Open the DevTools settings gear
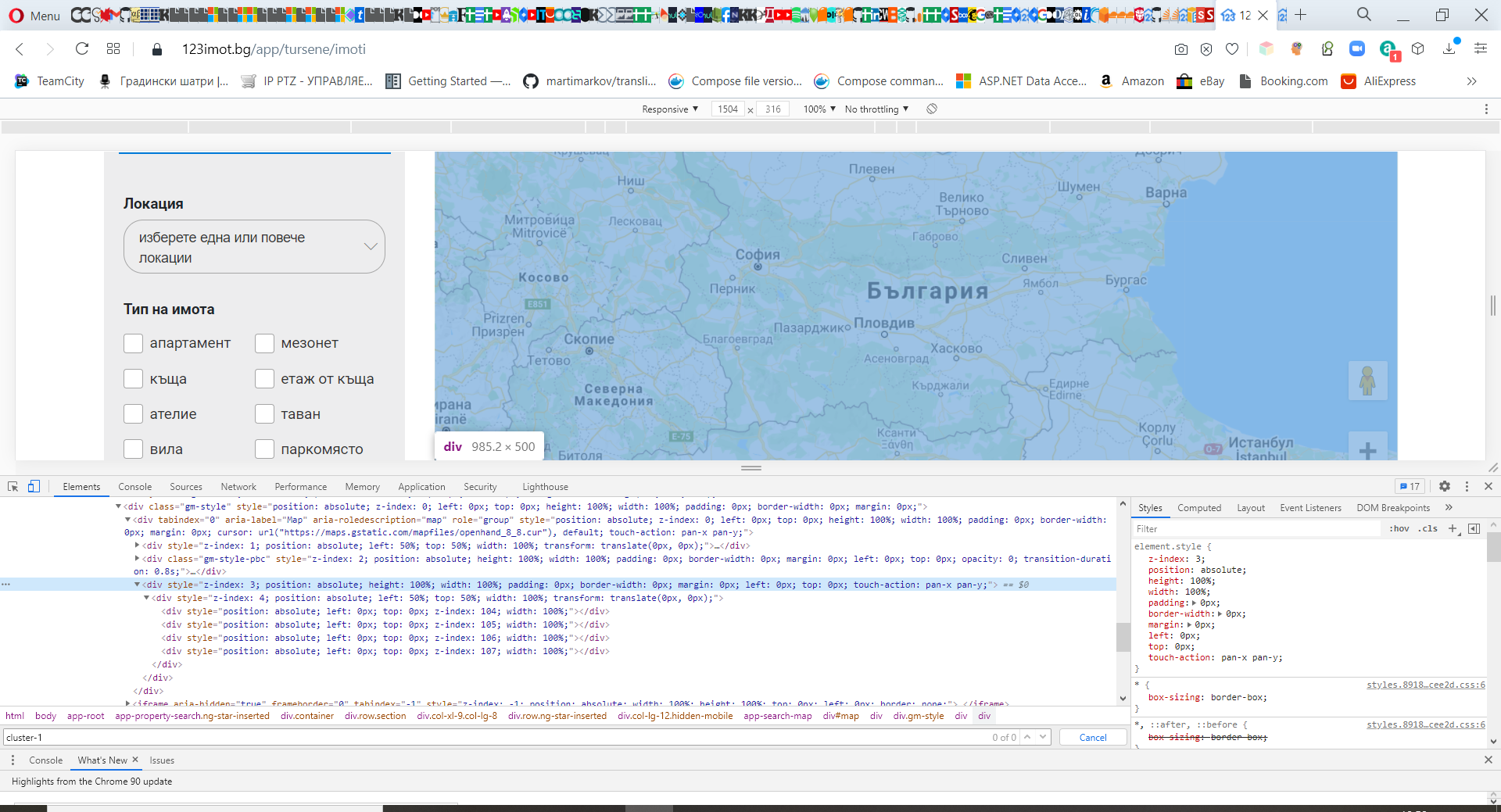 click(1445, 486)
